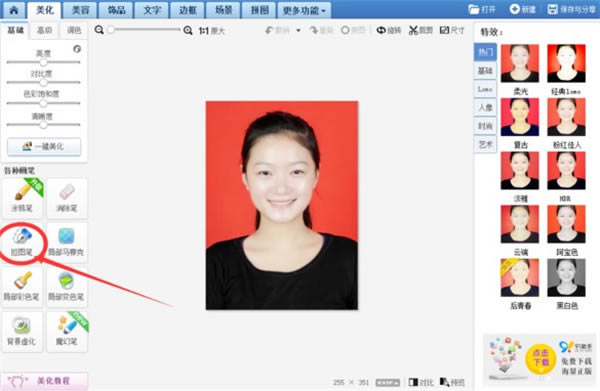Viewport: 600px width, 391px height.
Task: Click the 重做 redo arrow
Action: coord(321,30)
